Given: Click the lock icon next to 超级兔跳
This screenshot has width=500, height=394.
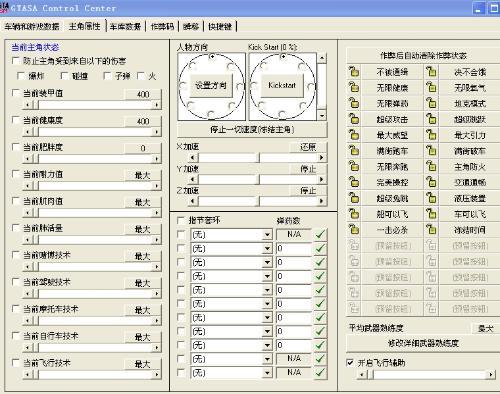Looking at the screenshot, I should click(x=354, y=198).
